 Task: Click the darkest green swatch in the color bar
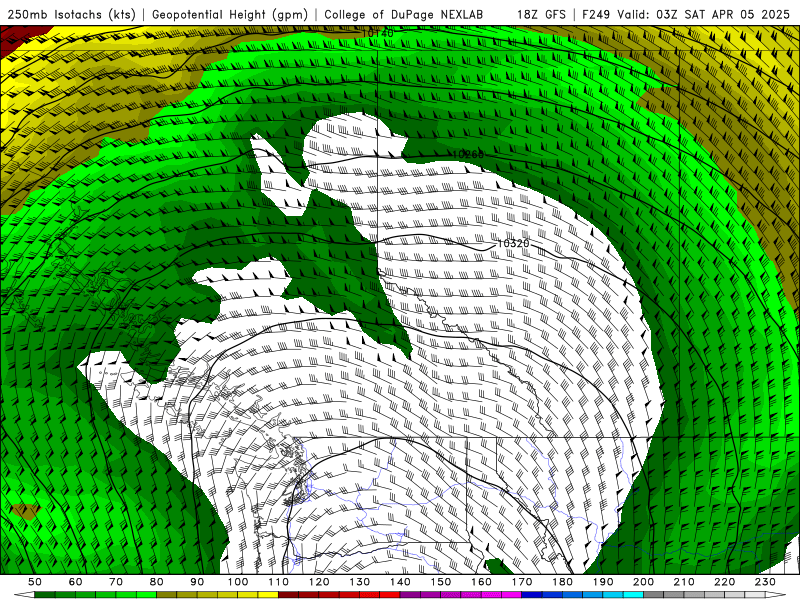45,595
